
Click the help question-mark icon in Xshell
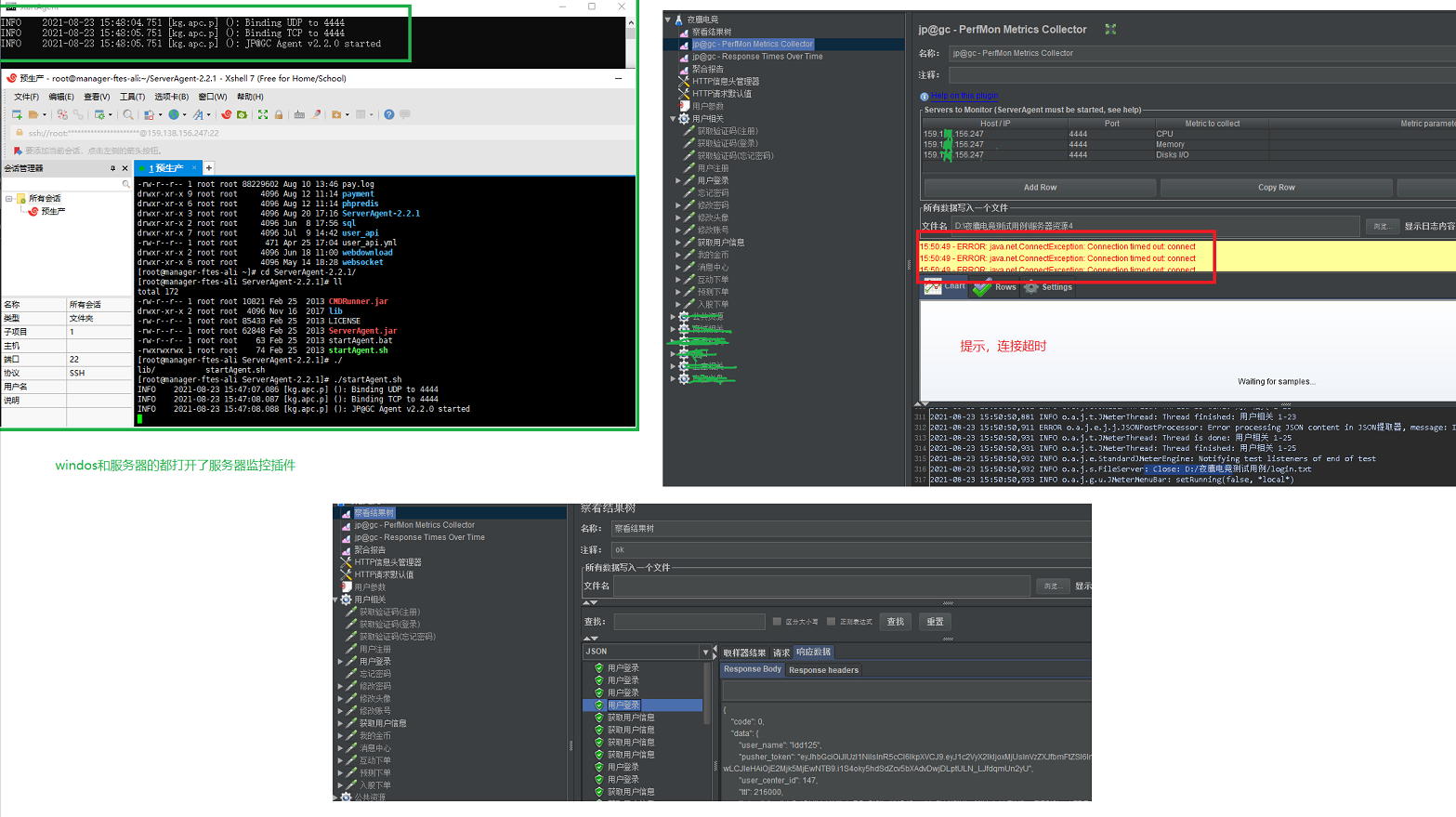coord(389,114)
